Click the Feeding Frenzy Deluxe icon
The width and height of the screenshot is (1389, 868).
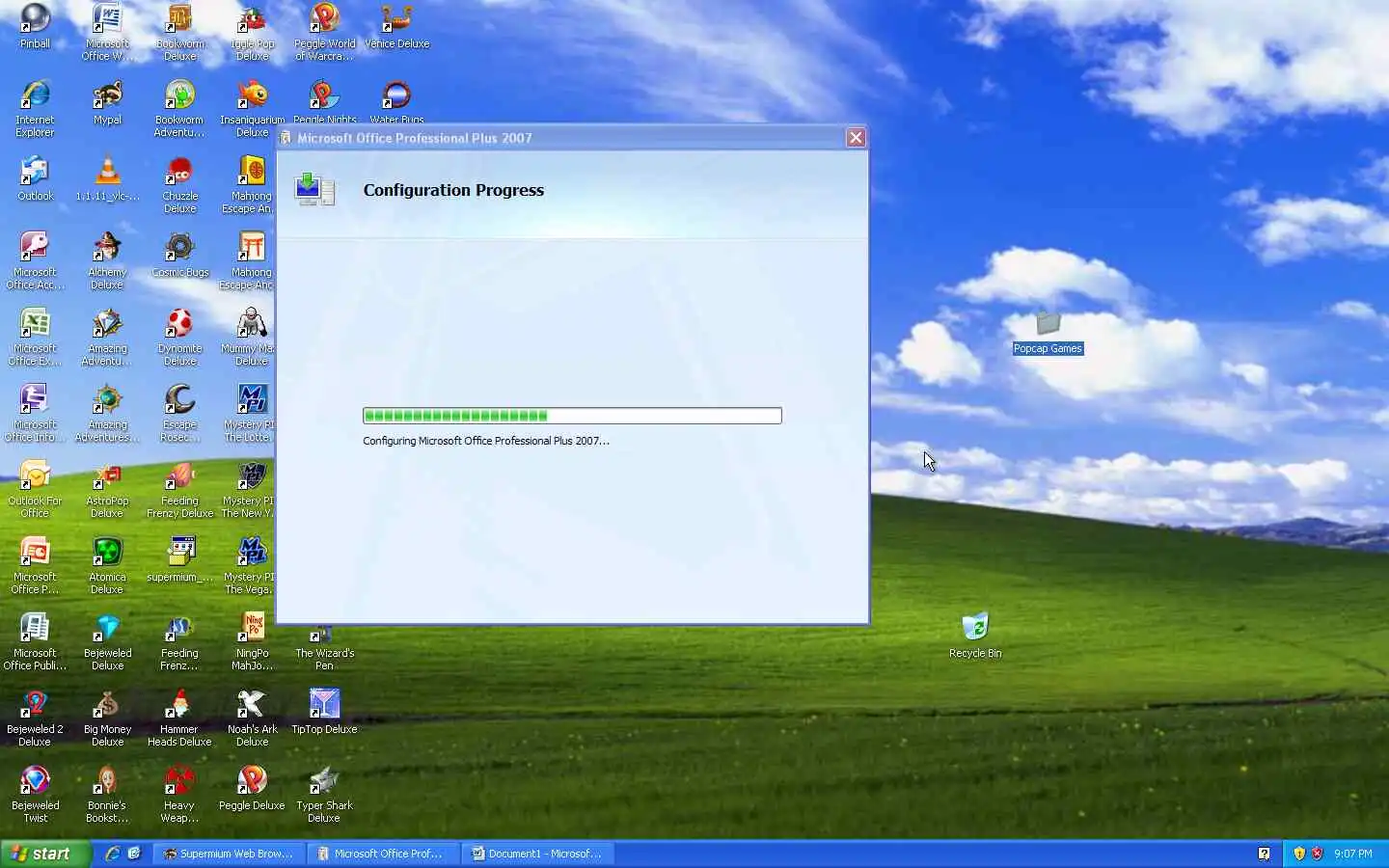(x=179, y=490)
